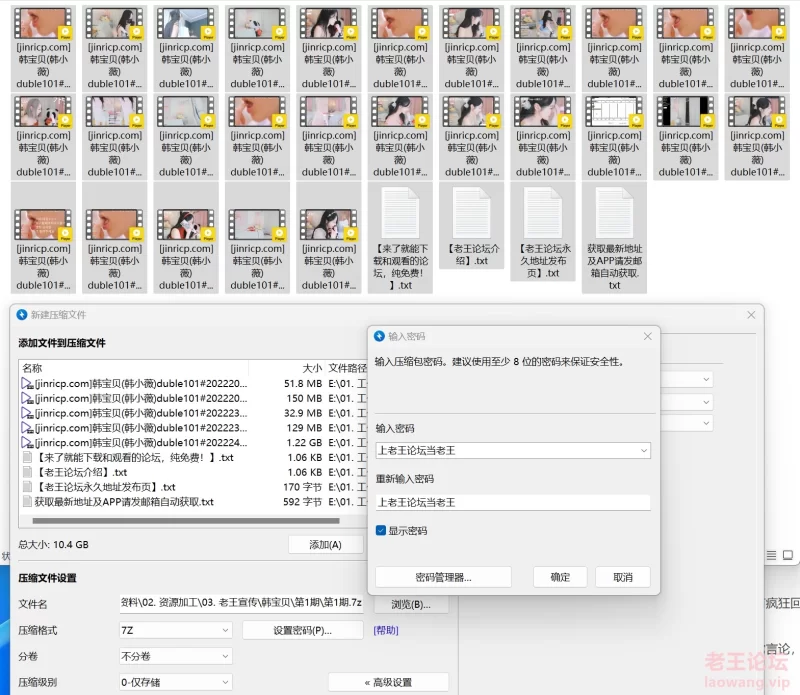Focus the 重新输入密码 text field
Image resolution: width=800 pixels, height=695 pixels.
513,503
